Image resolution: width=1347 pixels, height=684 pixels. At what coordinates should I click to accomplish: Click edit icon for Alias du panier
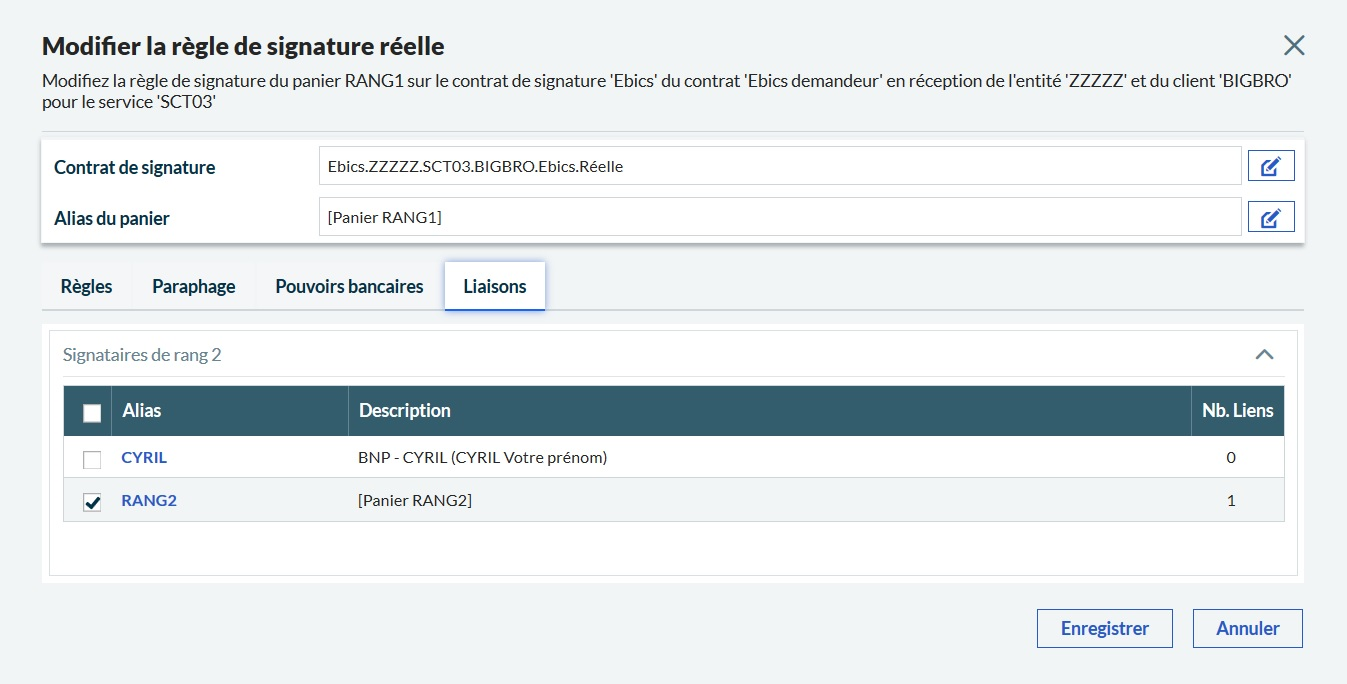(x=1271, y=217)
